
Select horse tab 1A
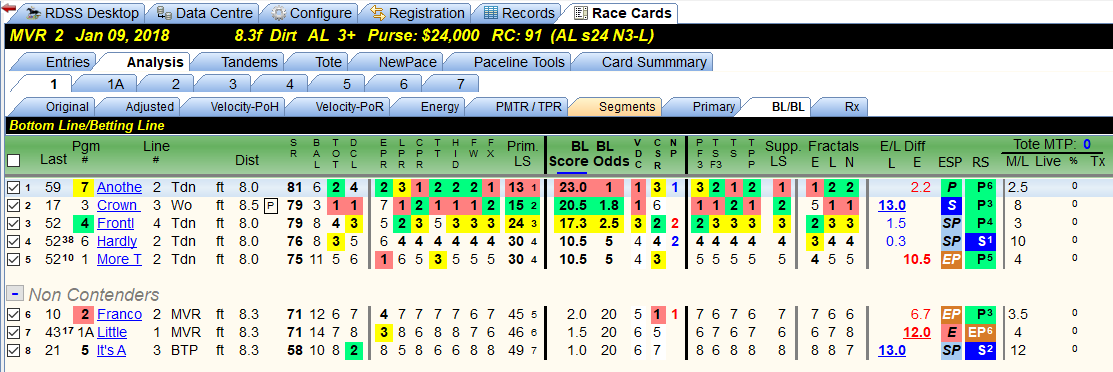(x=116, y=84)
